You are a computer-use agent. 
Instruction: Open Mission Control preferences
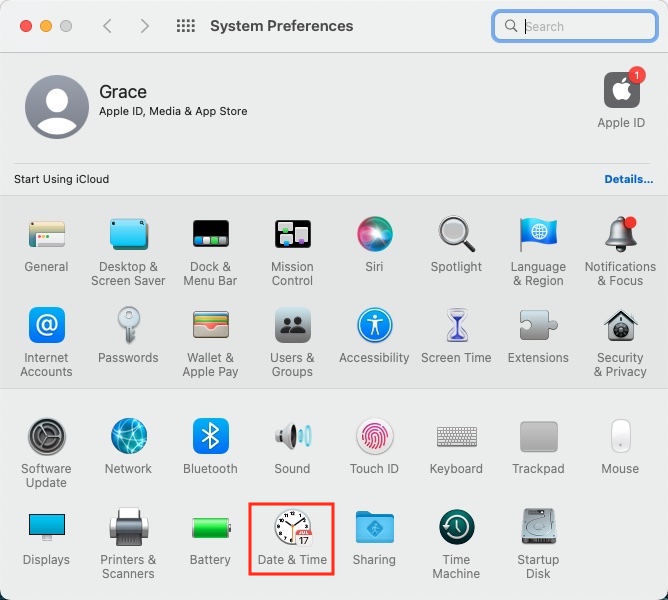[292, 236]
